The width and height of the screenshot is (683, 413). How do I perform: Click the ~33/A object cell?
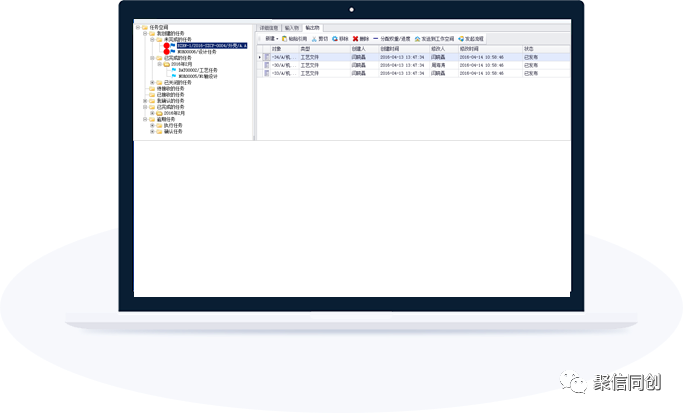[284, 73]
